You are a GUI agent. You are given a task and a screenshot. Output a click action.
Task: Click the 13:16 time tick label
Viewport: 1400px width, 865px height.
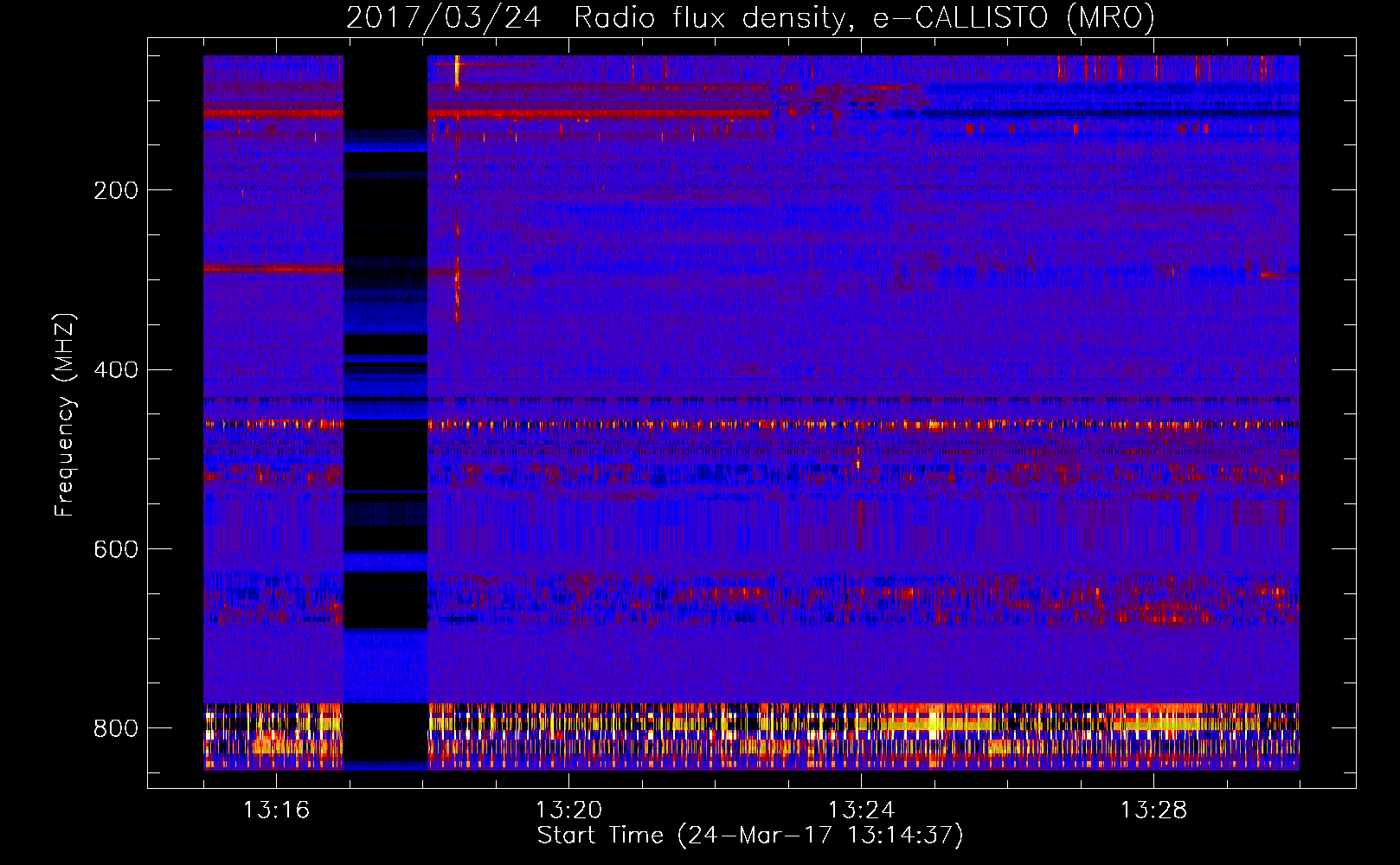point(276,811)
